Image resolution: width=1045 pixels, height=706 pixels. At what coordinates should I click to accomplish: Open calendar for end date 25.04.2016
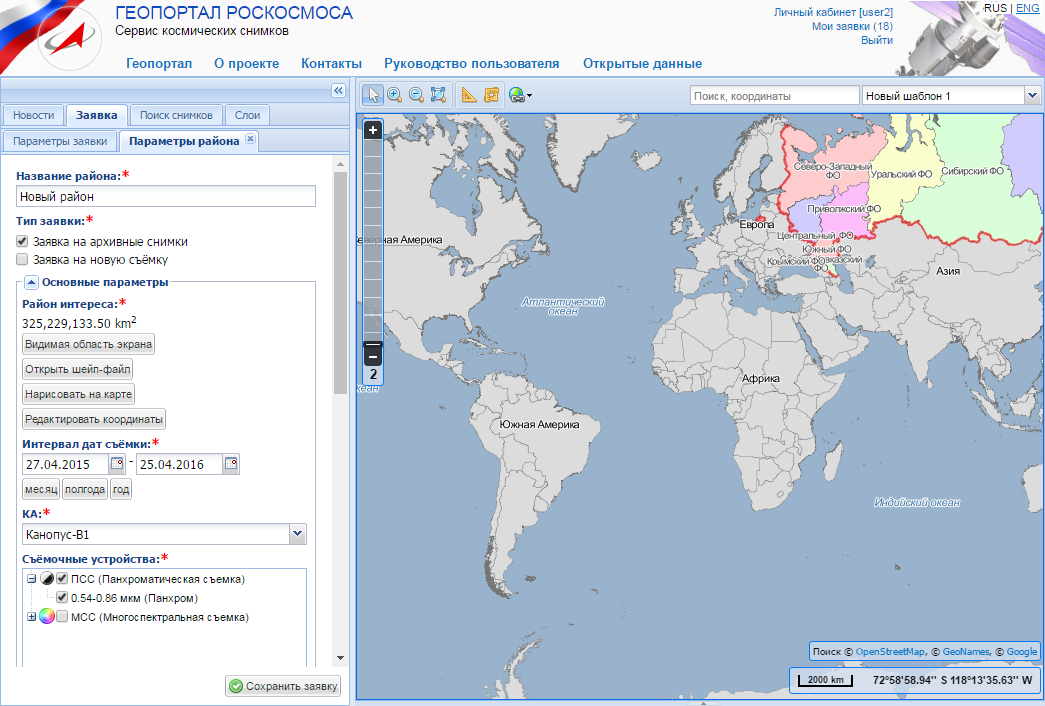231,463
